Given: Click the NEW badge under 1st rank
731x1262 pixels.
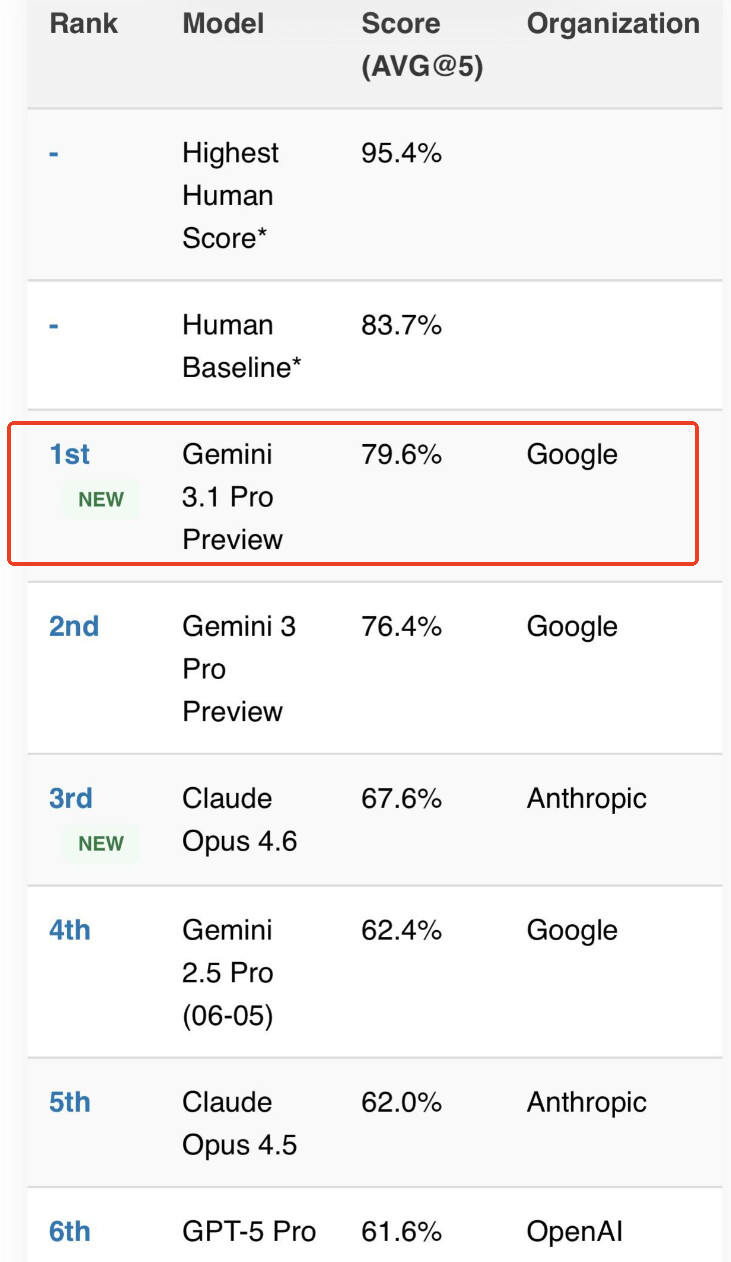Looking at the screenshot, I should (101, 499).
